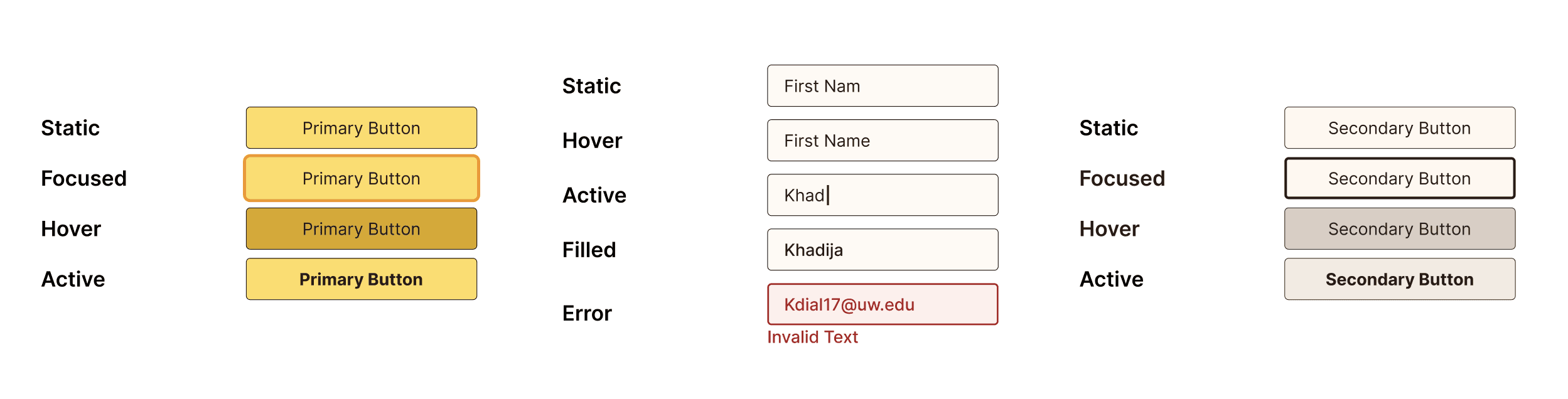This screenshot has height=399, width=1568.
Task: Click the dark-outlined focused Secondary Button
Action: tap(1399, 179)
